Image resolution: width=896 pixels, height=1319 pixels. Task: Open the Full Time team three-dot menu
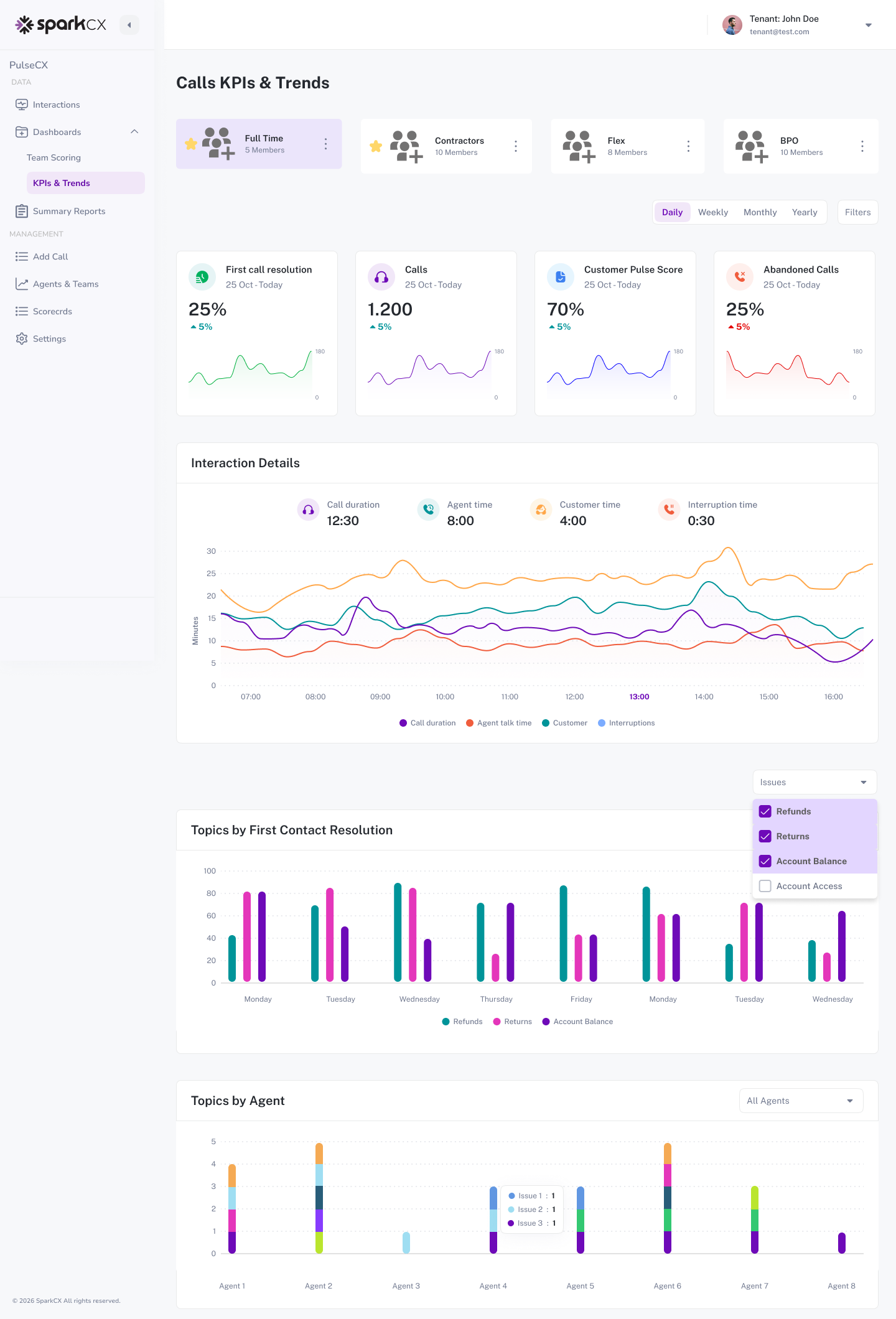tap(325, 144)
